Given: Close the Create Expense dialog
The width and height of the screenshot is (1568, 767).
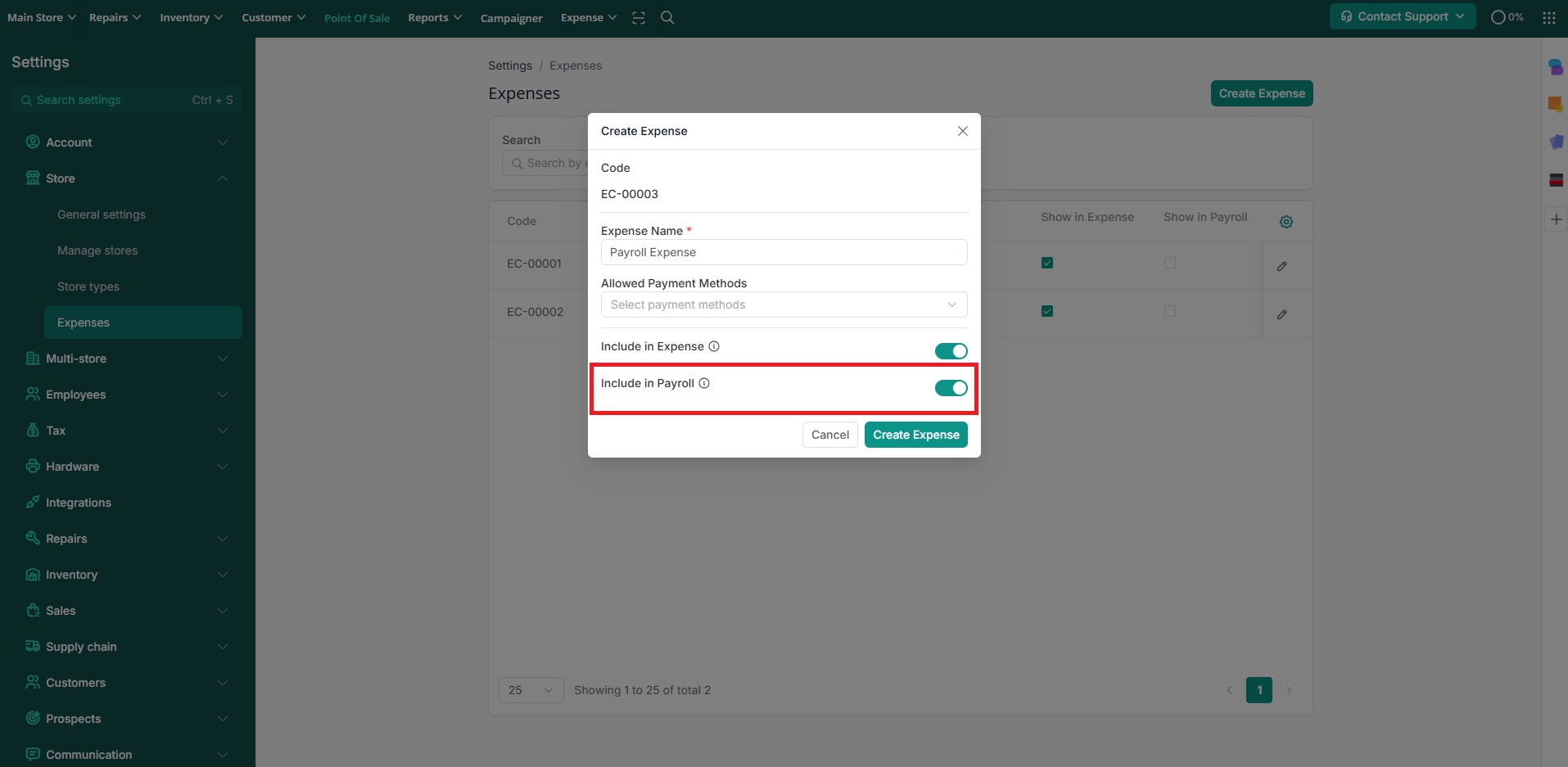Looking at the screenshot, I should coord(962,131).
